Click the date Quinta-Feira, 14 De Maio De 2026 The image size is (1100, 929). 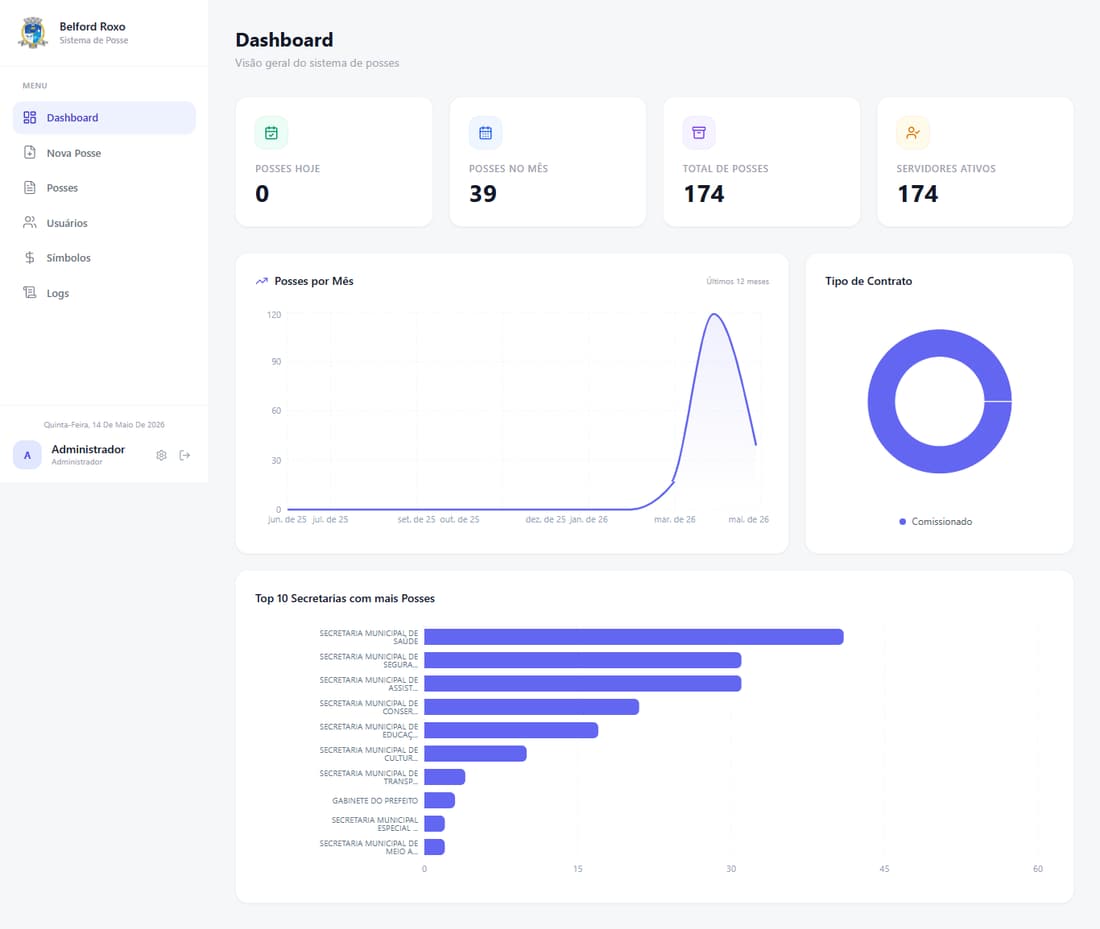point(104,425)
